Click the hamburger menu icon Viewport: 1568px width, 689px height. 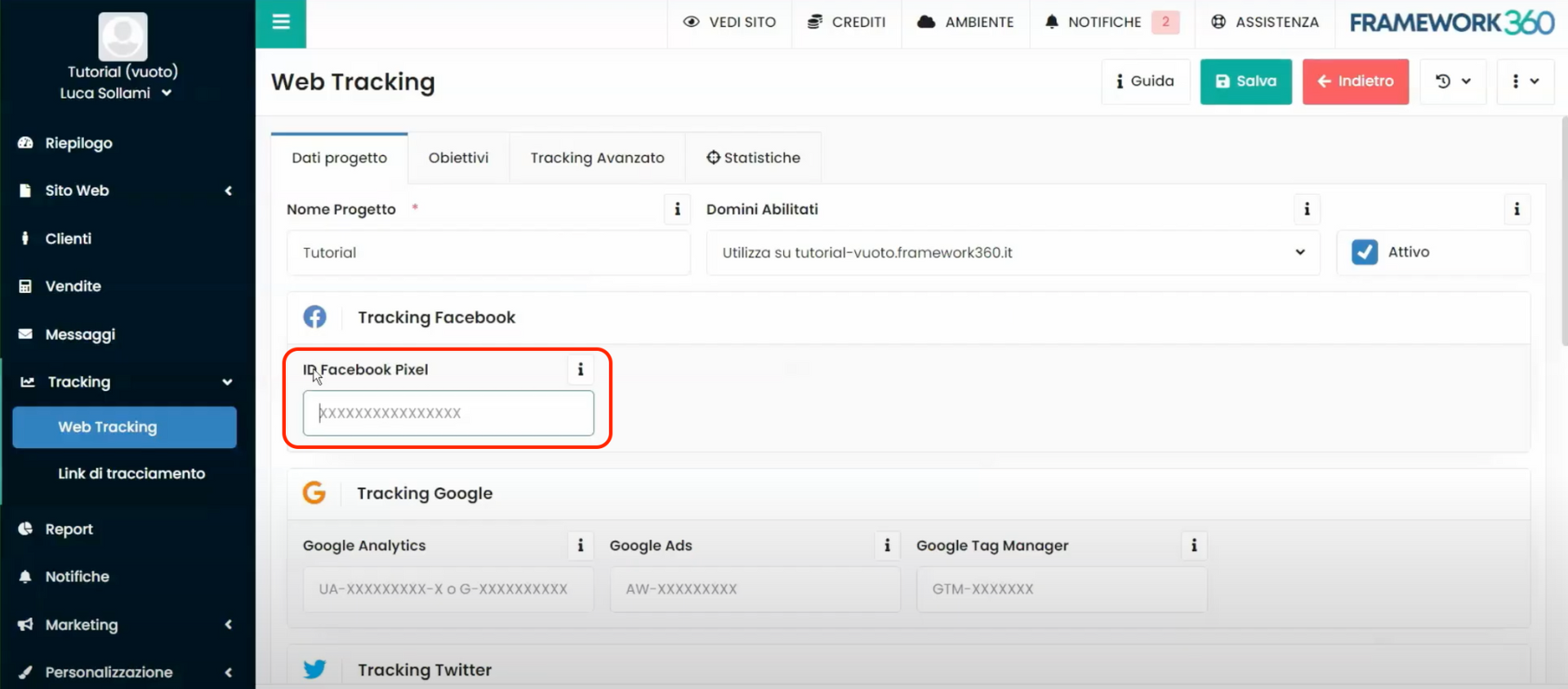[281, 23]
